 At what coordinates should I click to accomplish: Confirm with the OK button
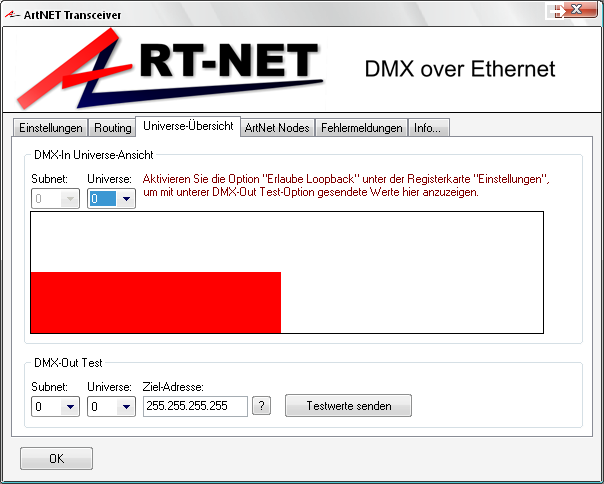[56, 459]
